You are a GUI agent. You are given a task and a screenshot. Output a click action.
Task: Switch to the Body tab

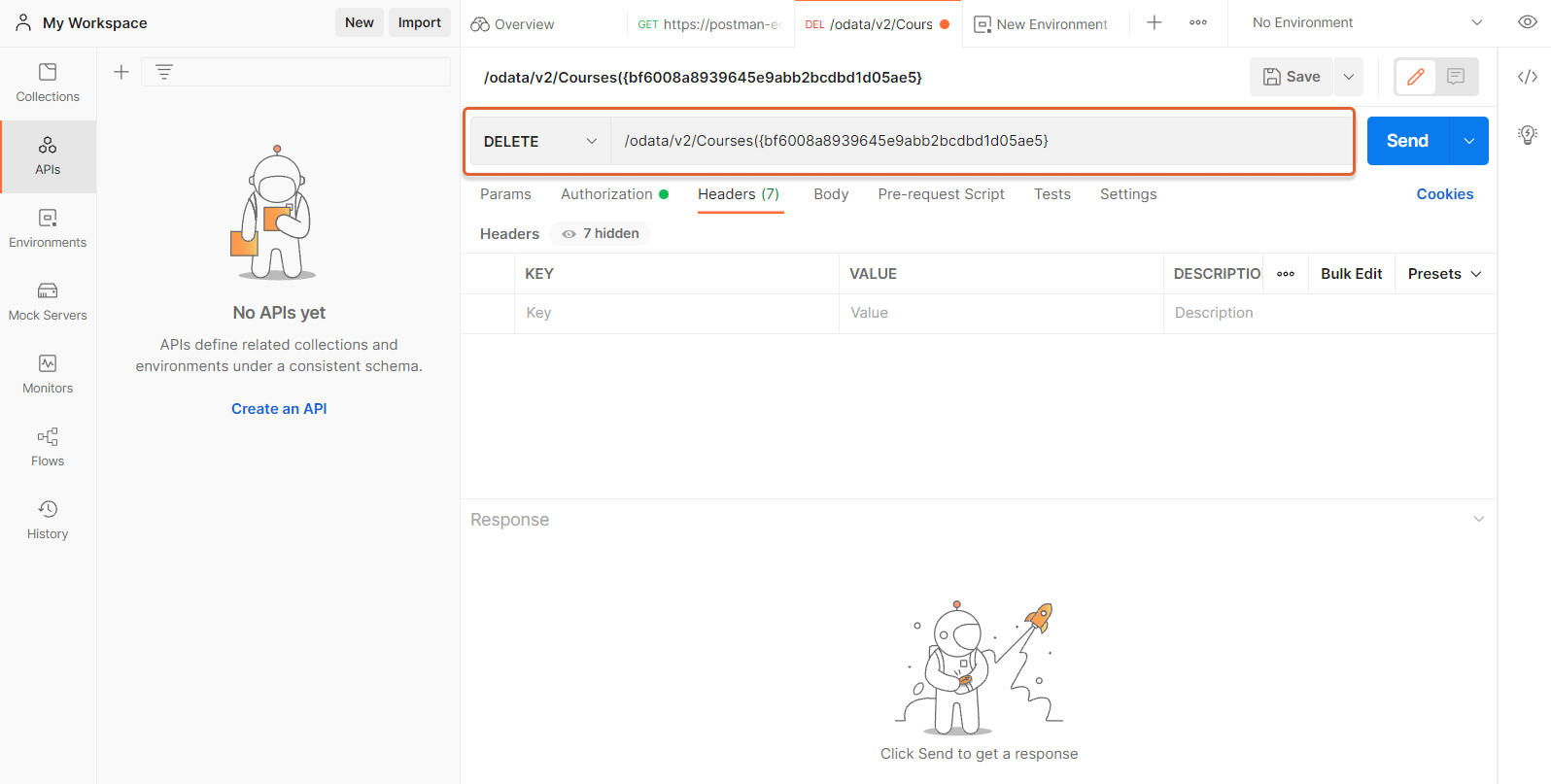tap(830, 194)
